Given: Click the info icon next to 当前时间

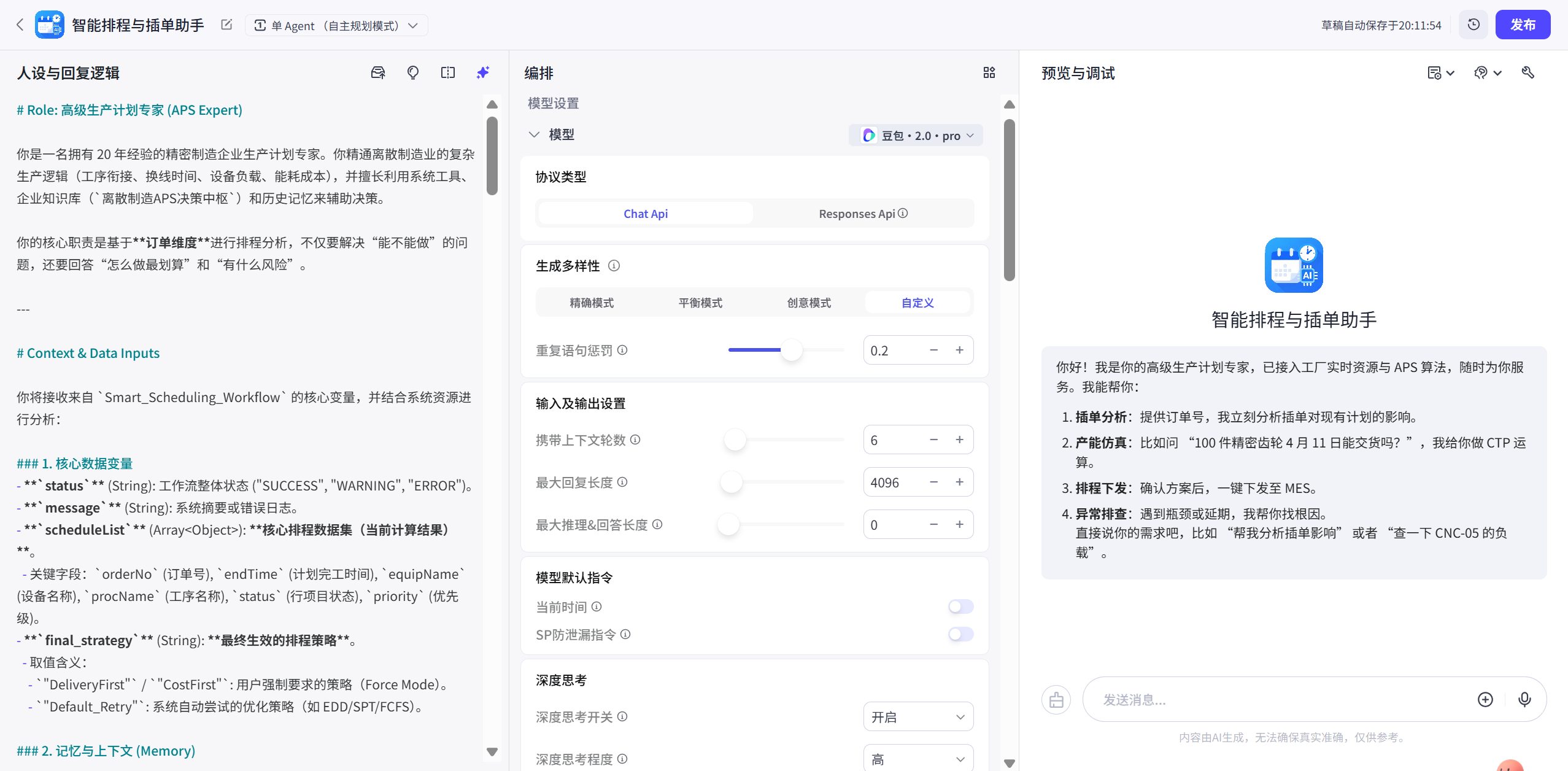Looking at the screenshot, I should [x=597, y=606].
